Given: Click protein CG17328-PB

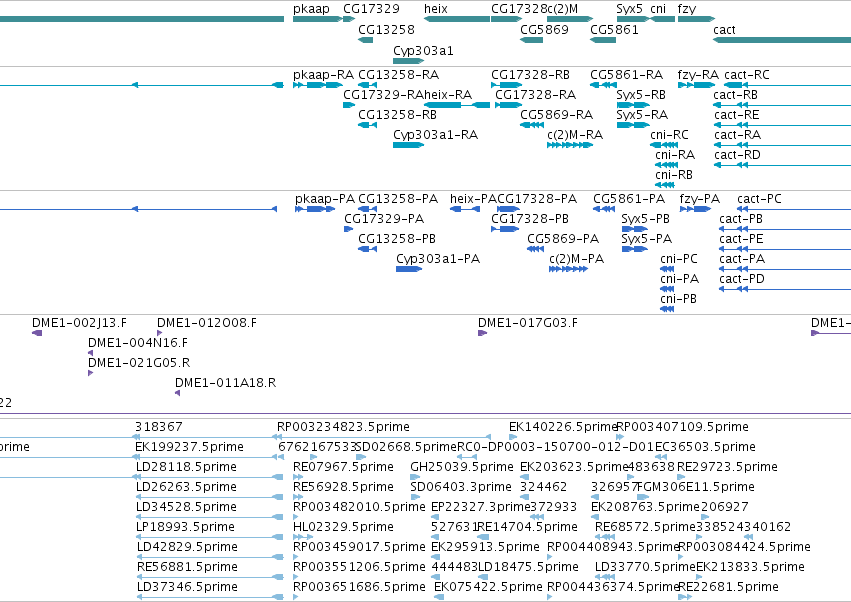Looking at the screenshot, I should point(530,219).
